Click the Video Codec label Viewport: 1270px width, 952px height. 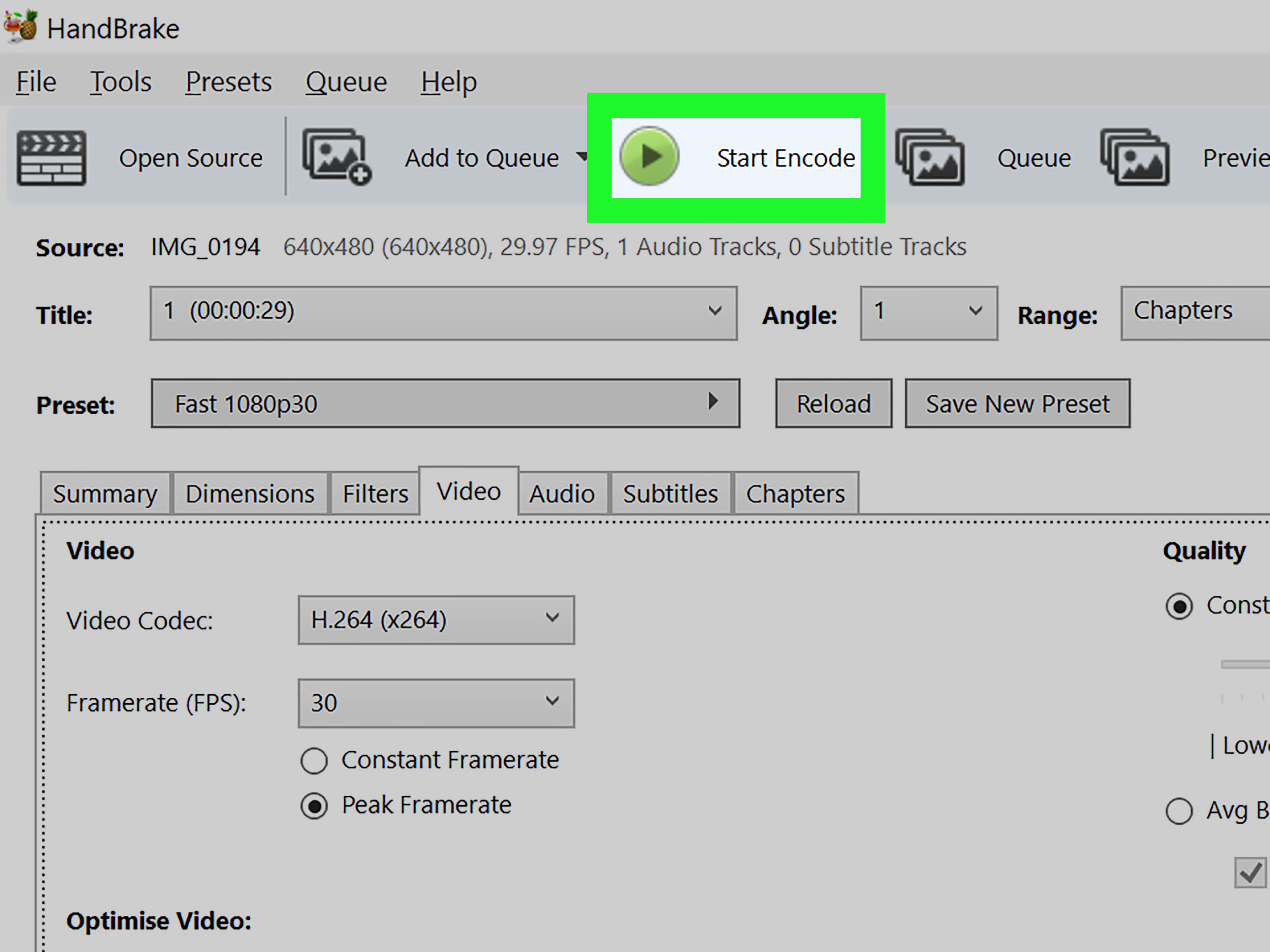point(140,620)
